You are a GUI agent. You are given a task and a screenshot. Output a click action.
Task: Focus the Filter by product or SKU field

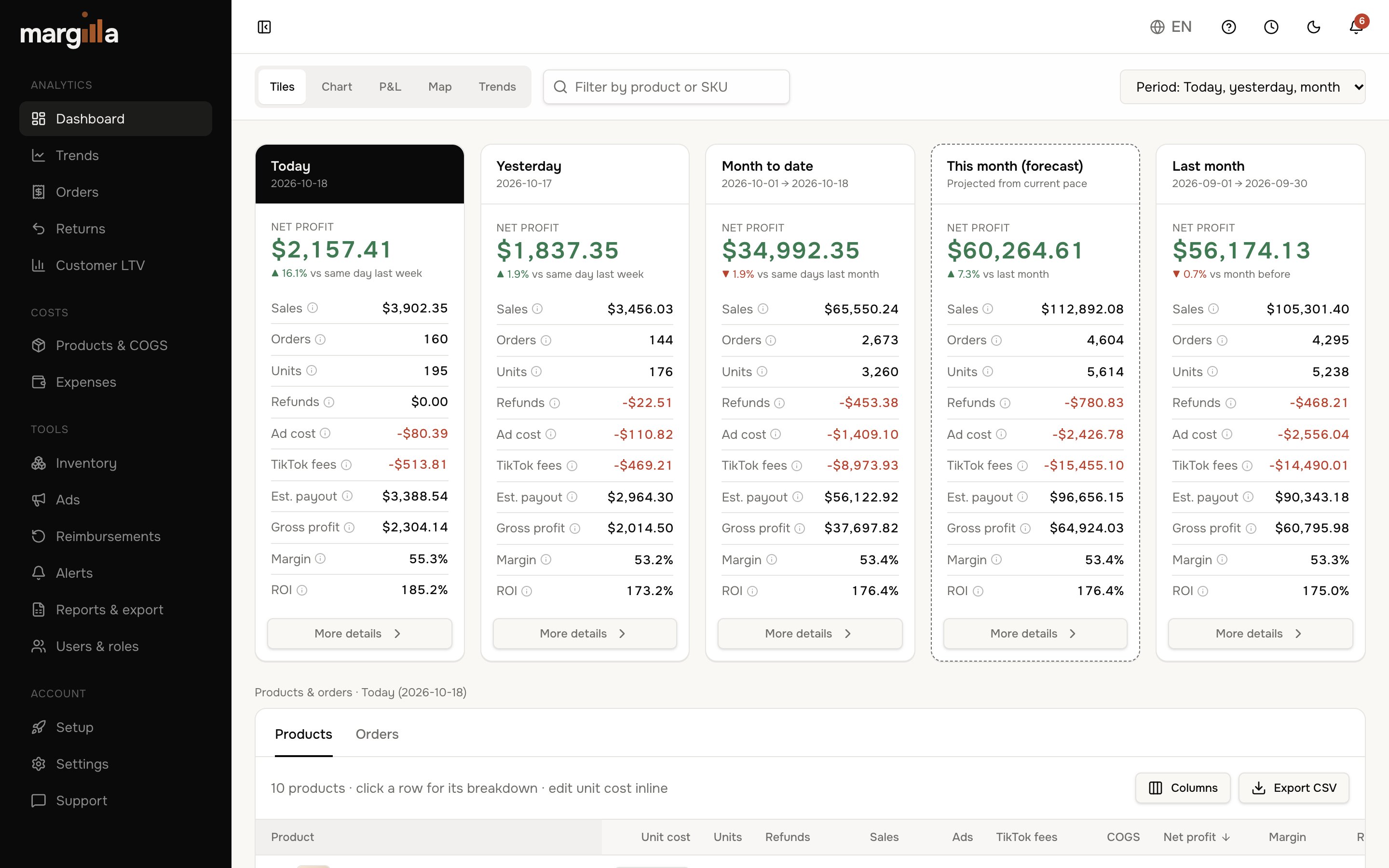(x=666, y=87)
